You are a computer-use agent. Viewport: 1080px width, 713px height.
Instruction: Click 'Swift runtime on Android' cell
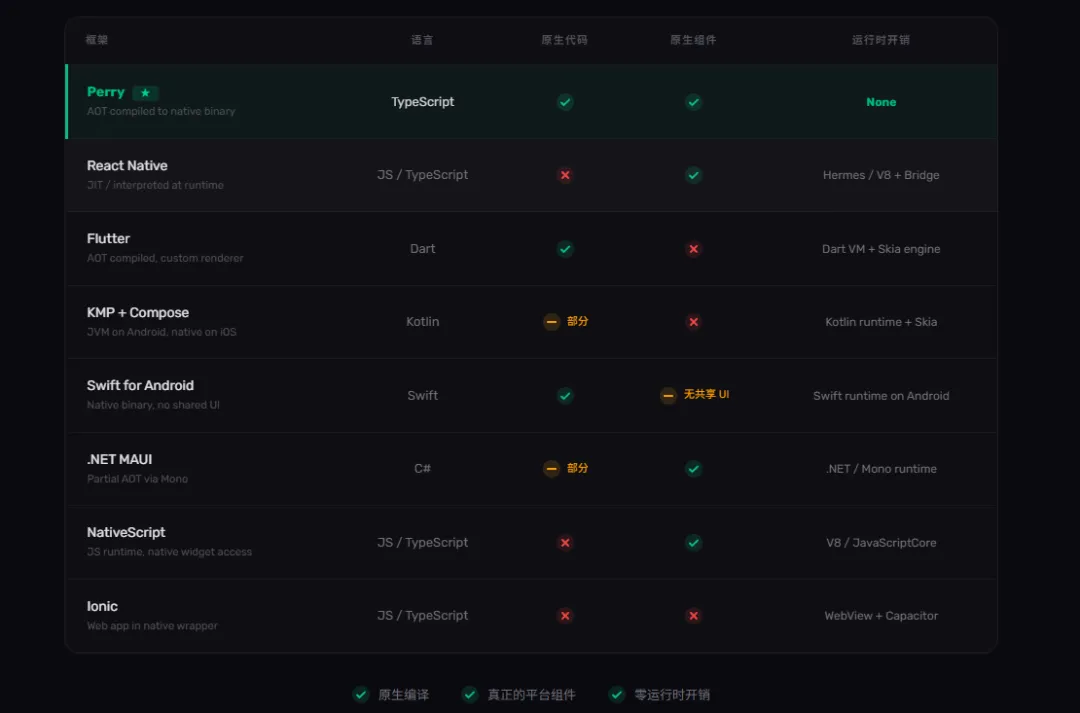[x=881, y=395]
